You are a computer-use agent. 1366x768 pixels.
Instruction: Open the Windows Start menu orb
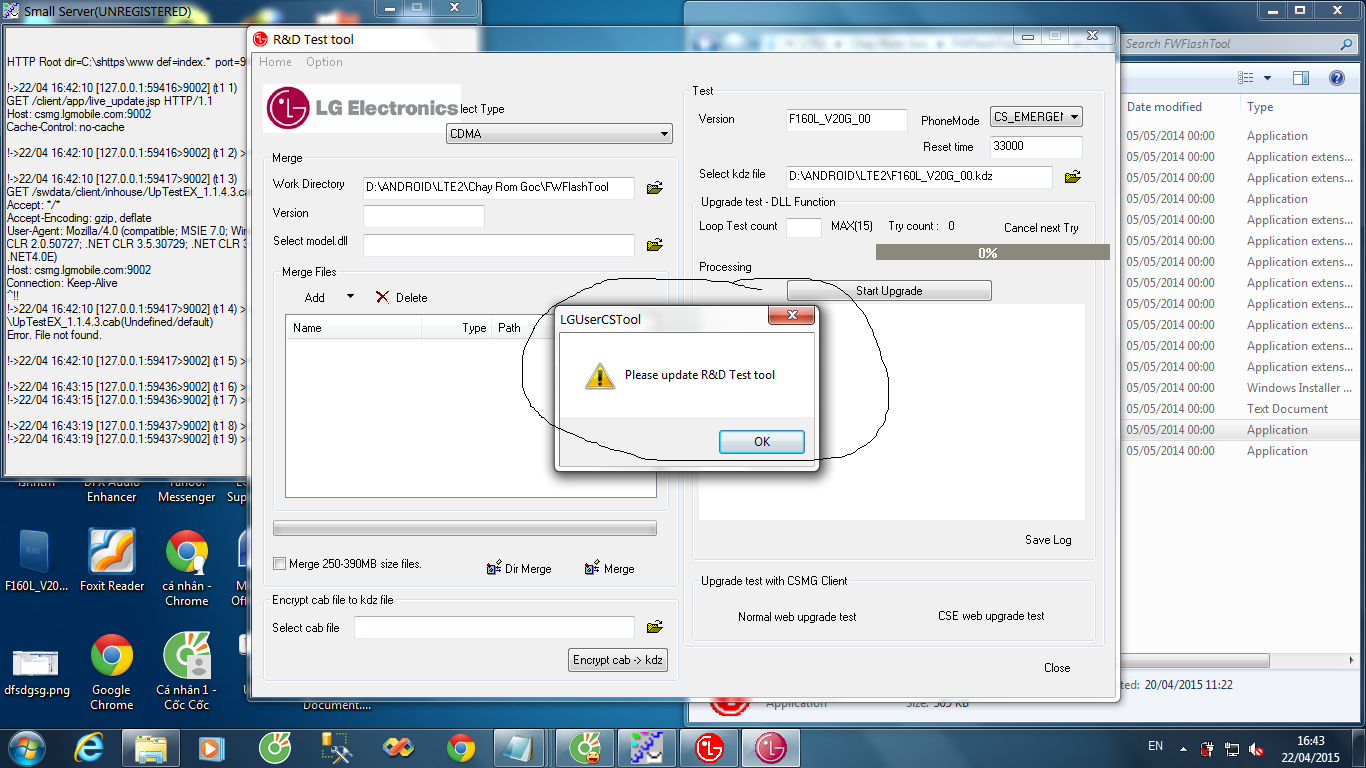25,746
